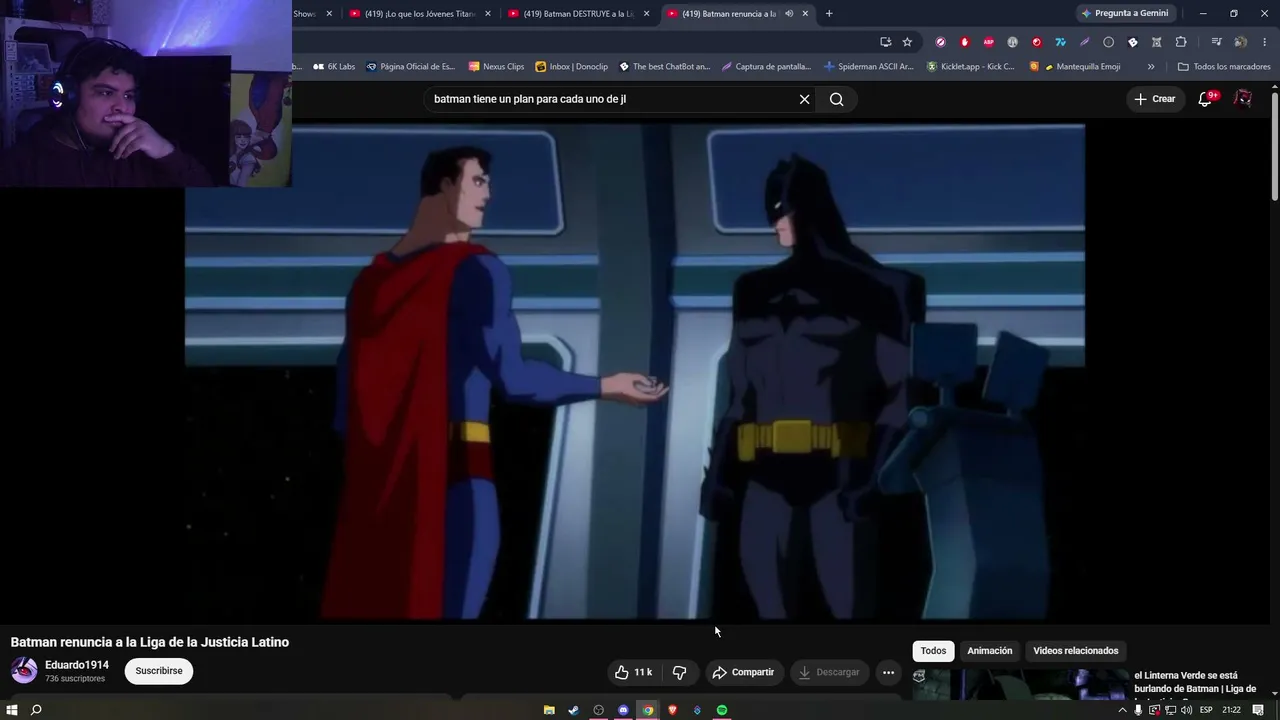Open Google Chrome from the taskbar
The image size is (1280, 720).
[x=648, y=710]
